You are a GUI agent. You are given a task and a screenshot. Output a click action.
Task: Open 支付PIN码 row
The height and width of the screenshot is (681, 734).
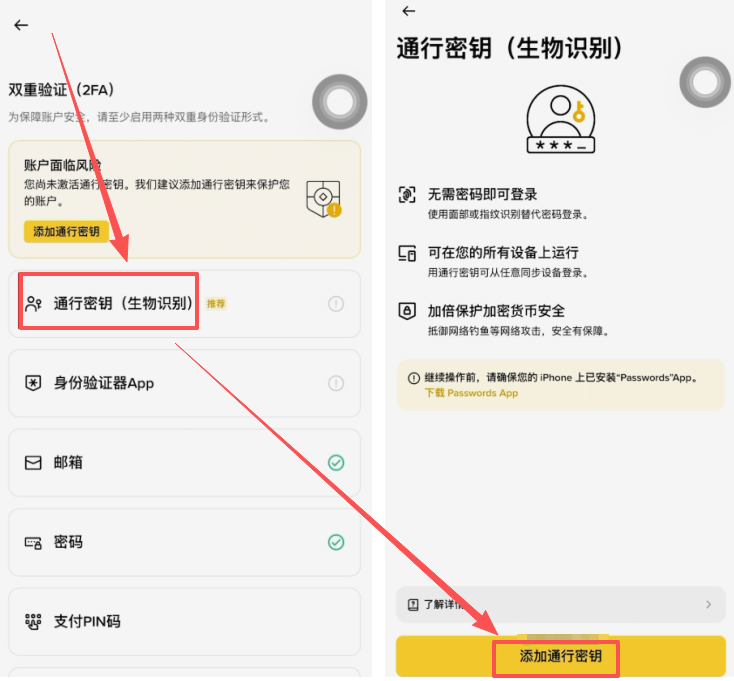pos(184,622)
